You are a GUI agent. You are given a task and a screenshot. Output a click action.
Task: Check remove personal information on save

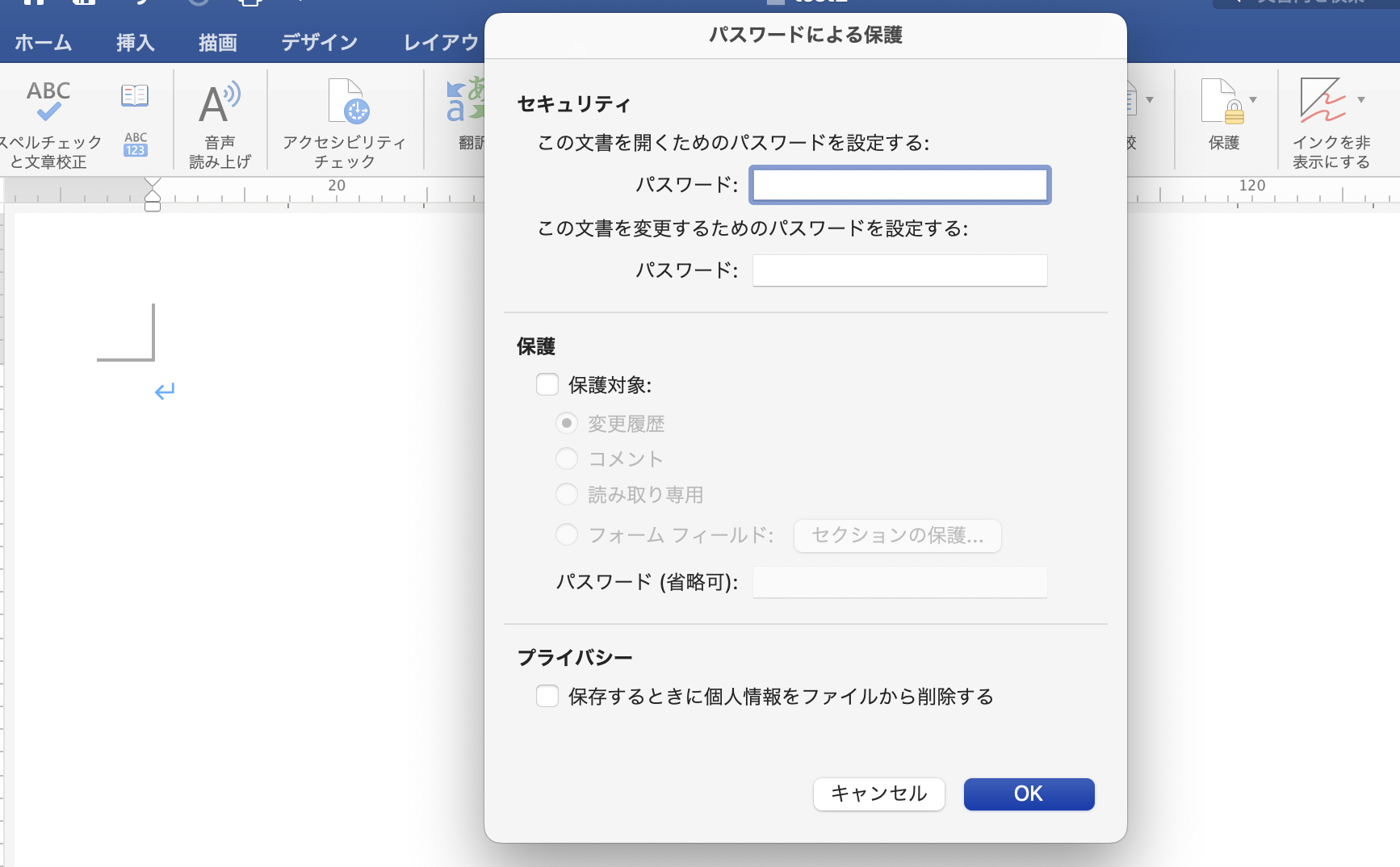547,695
